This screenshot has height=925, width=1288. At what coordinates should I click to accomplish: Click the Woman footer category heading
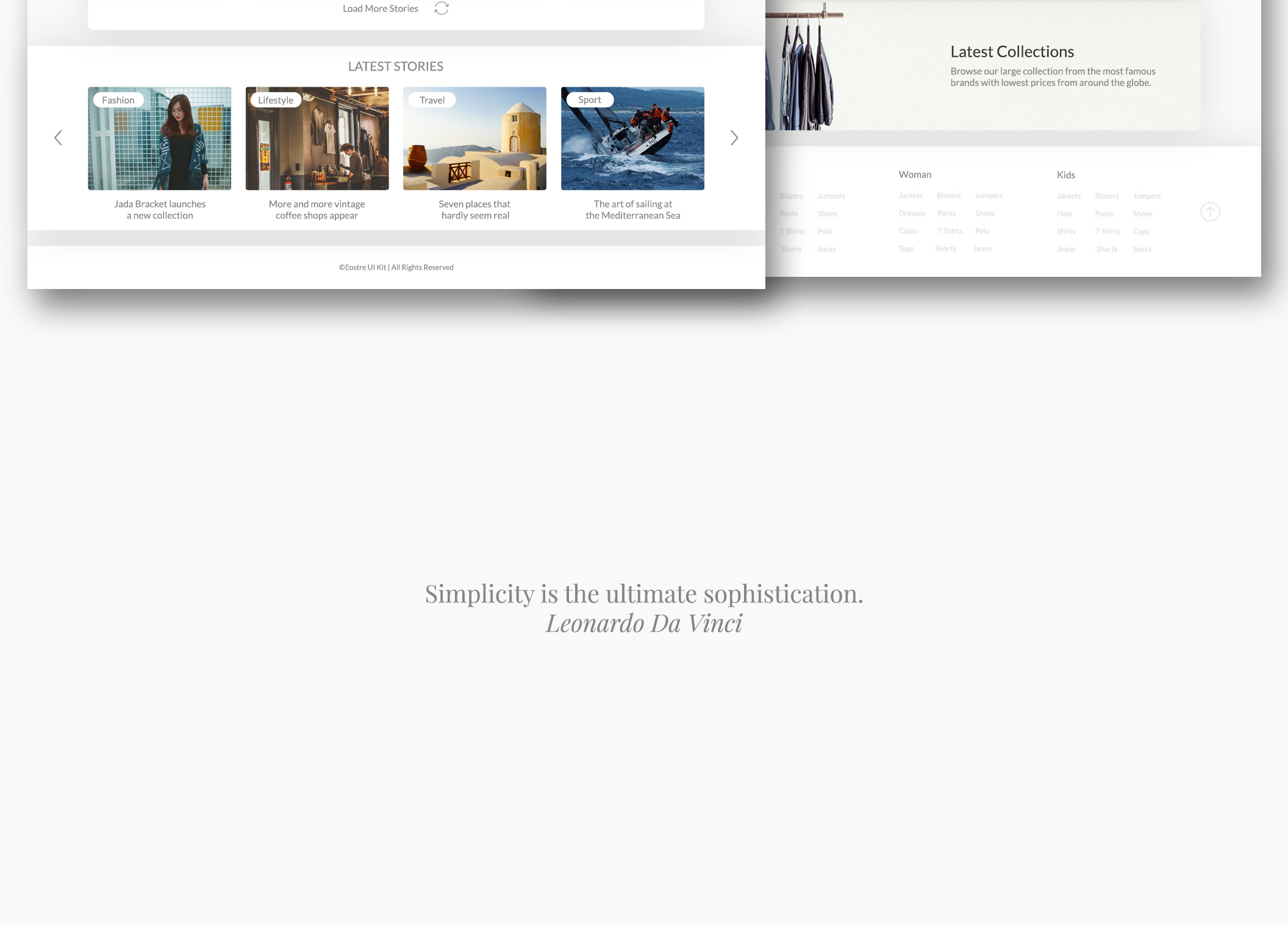[915, 174]
